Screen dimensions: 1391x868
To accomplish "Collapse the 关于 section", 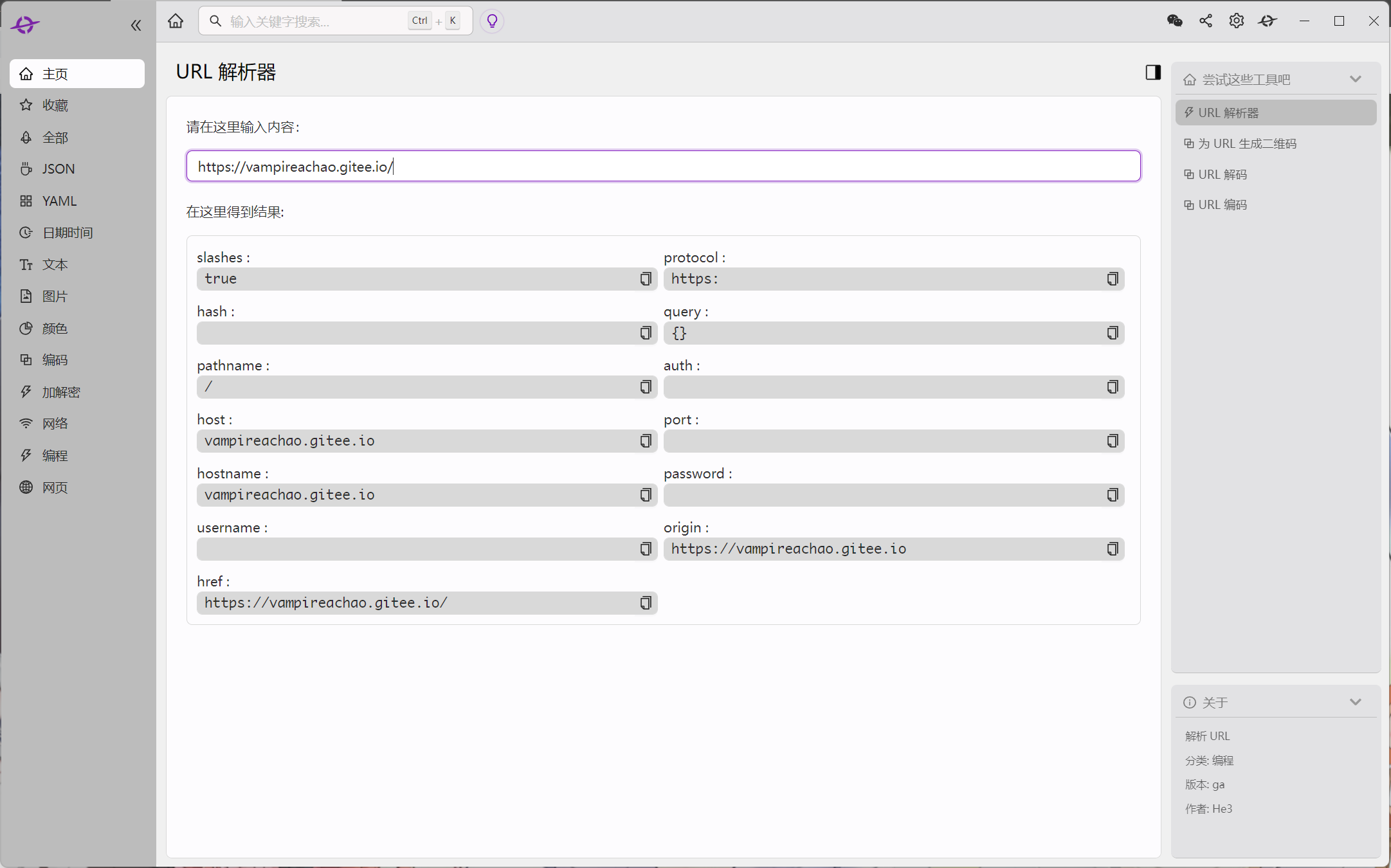I will click(1356, 702).
